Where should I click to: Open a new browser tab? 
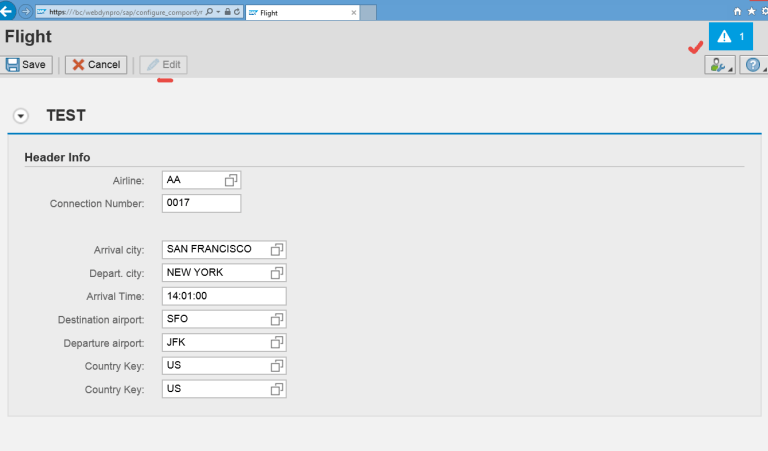tap(368, 13)
